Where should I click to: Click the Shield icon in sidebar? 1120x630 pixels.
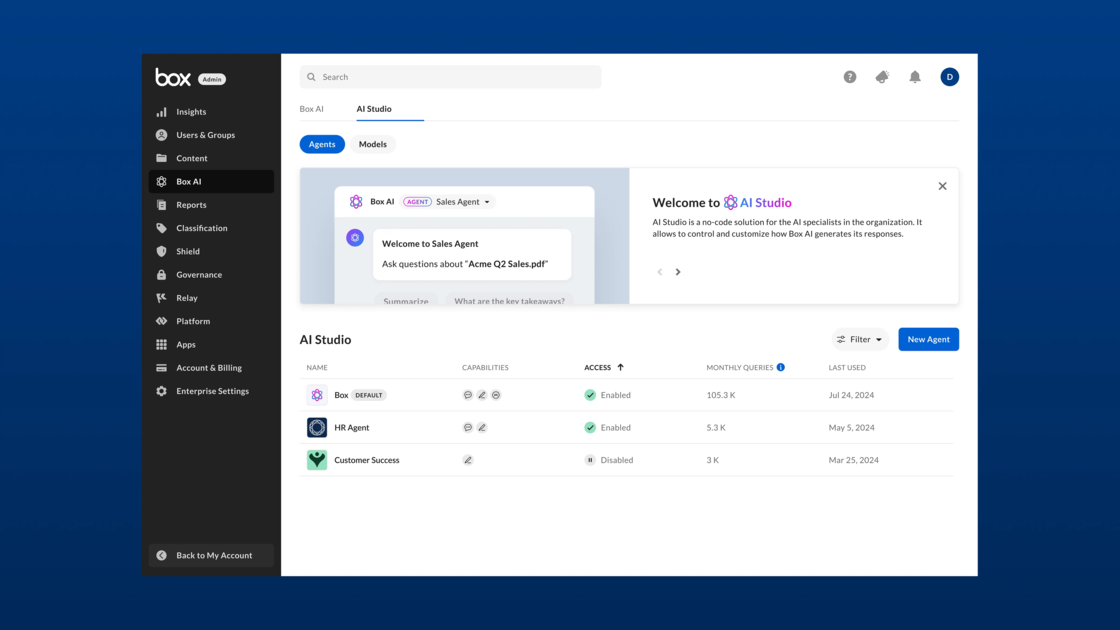161,251
